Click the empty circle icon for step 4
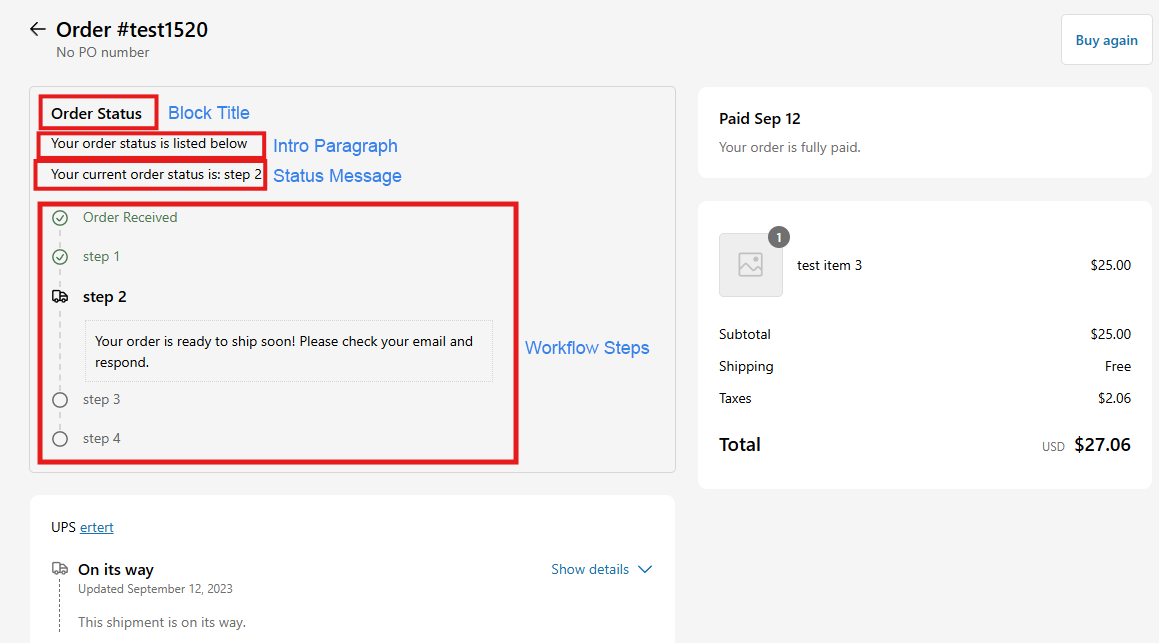1159x643 pixels. coord(60,439)
